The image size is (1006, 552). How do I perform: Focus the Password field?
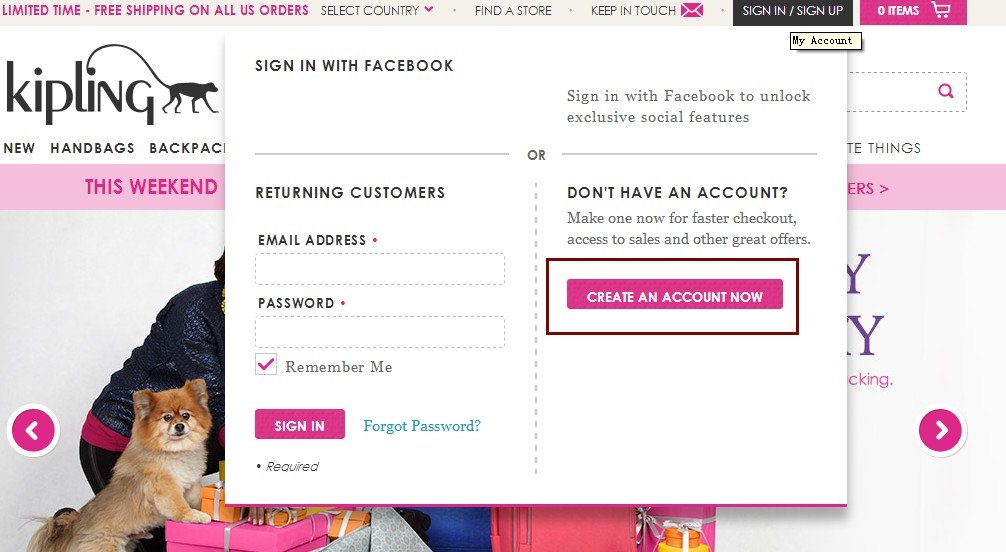click(380, 332)
